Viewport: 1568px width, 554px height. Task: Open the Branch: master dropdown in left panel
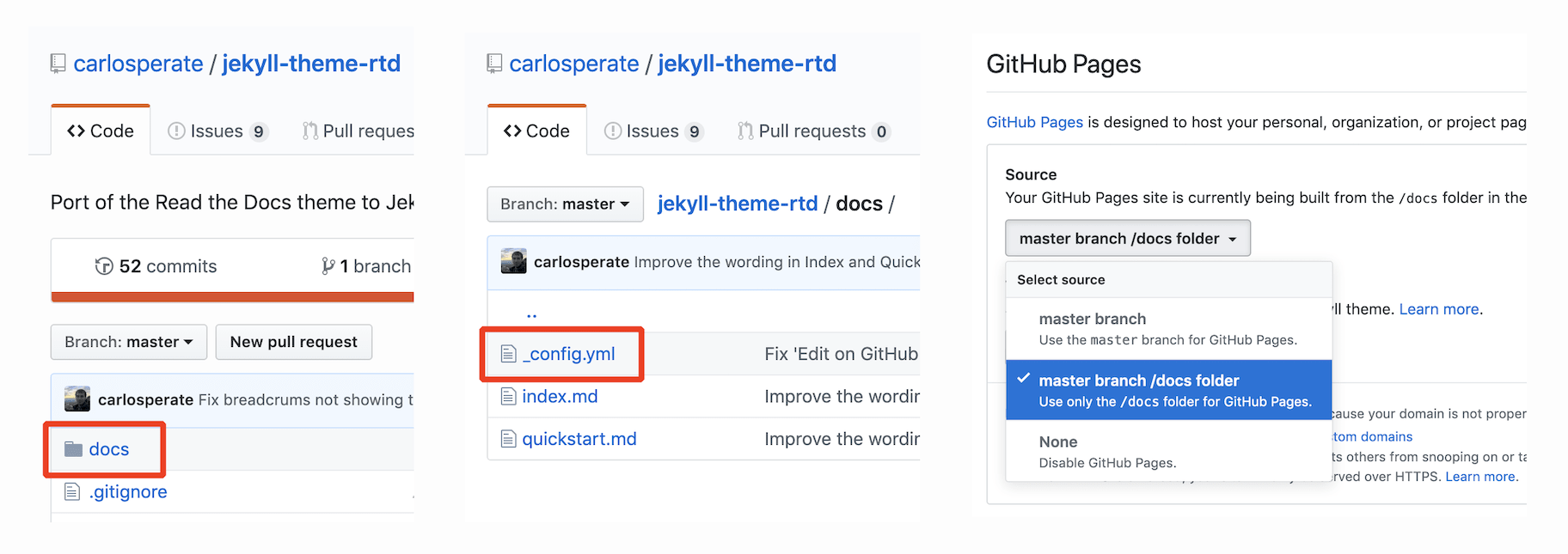[128, 342]
